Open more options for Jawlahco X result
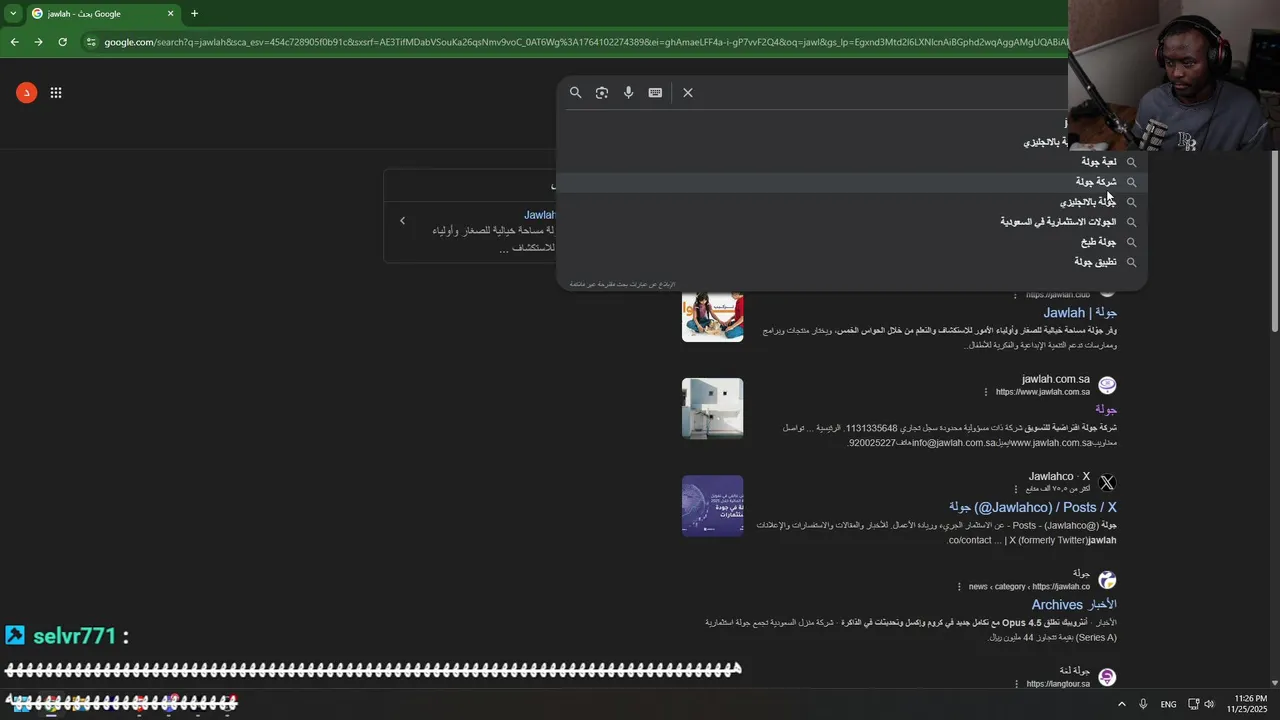 (1016, 489)
